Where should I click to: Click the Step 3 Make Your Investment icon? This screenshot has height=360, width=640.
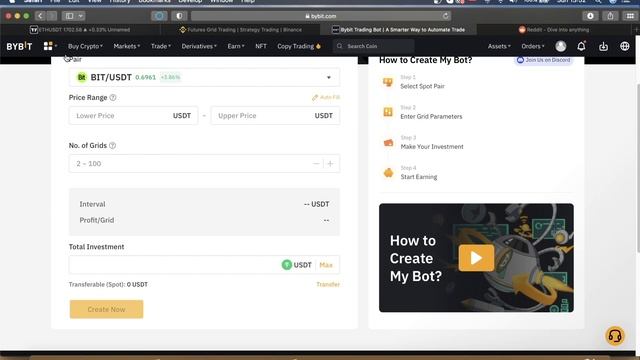(x=388, y=142)
